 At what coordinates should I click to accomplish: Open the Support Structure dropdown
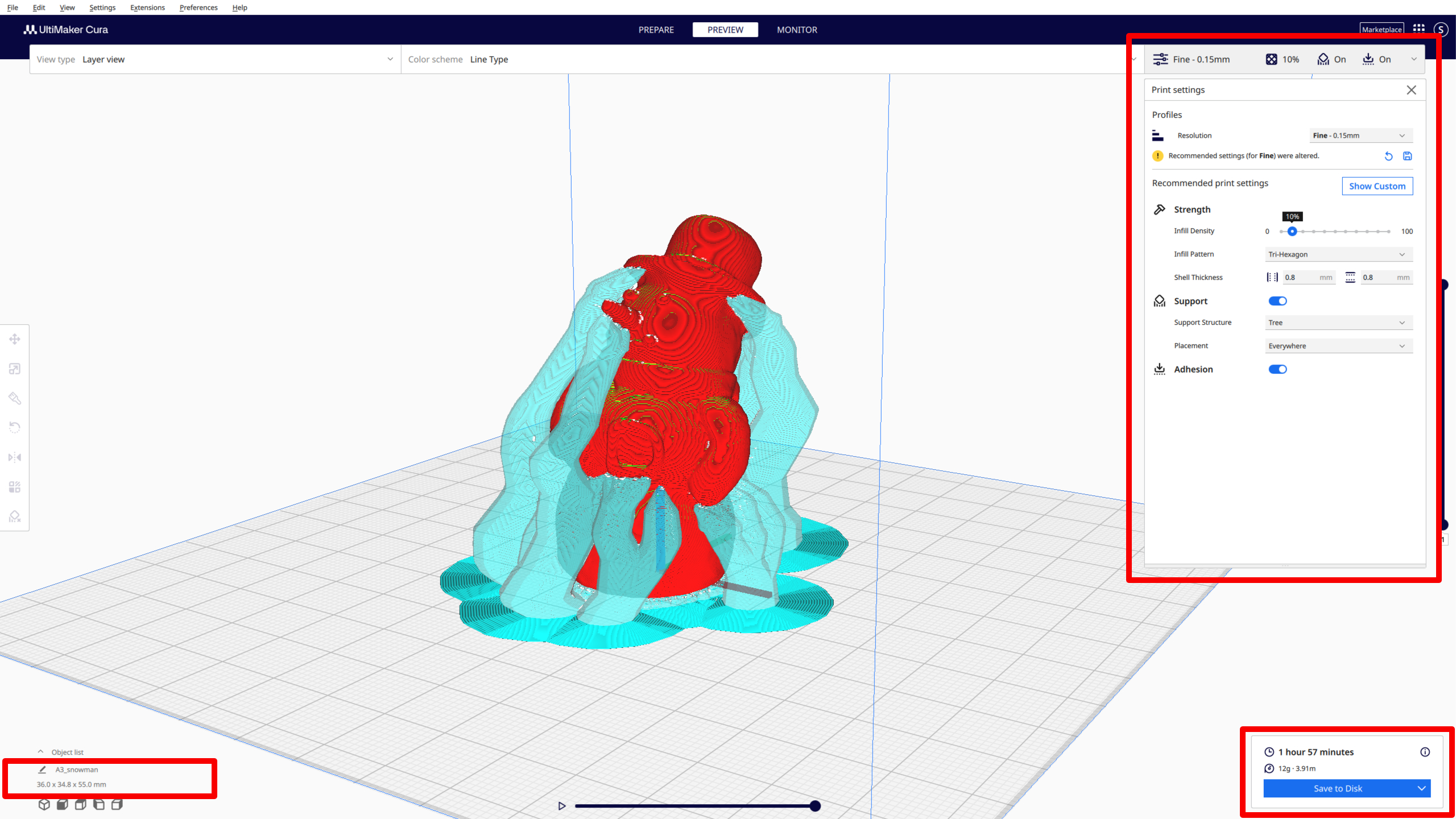[x=1338, y=322]
